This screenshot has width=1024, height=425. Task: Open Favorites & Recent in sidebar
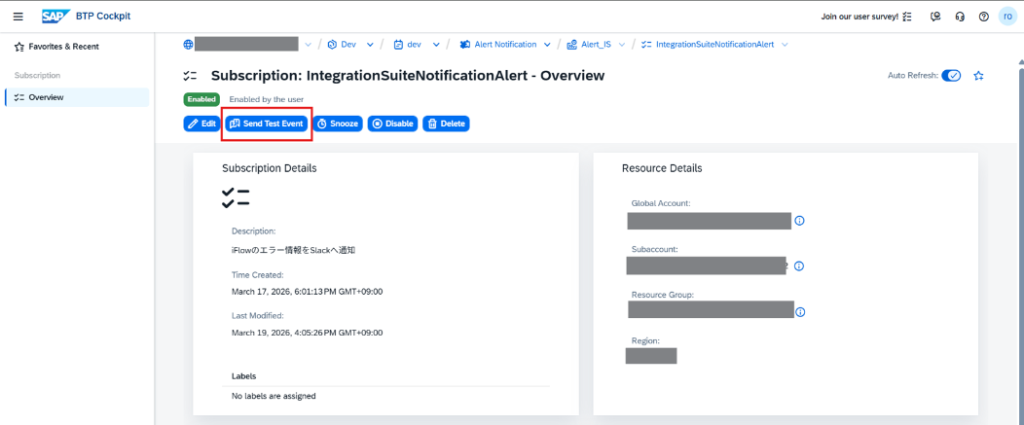(x=63, y=47)
